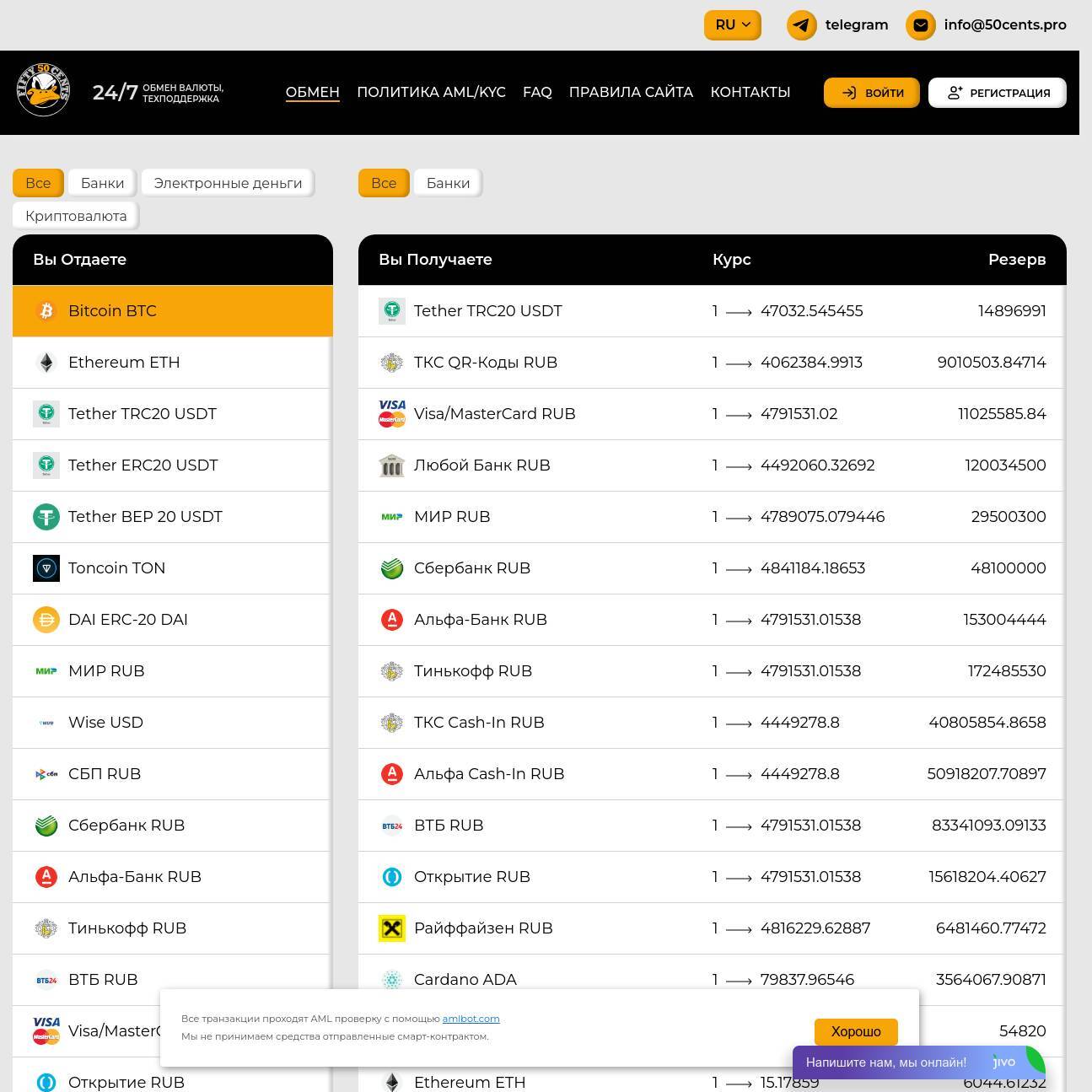Filter receive list by Банки

point(448,183)
